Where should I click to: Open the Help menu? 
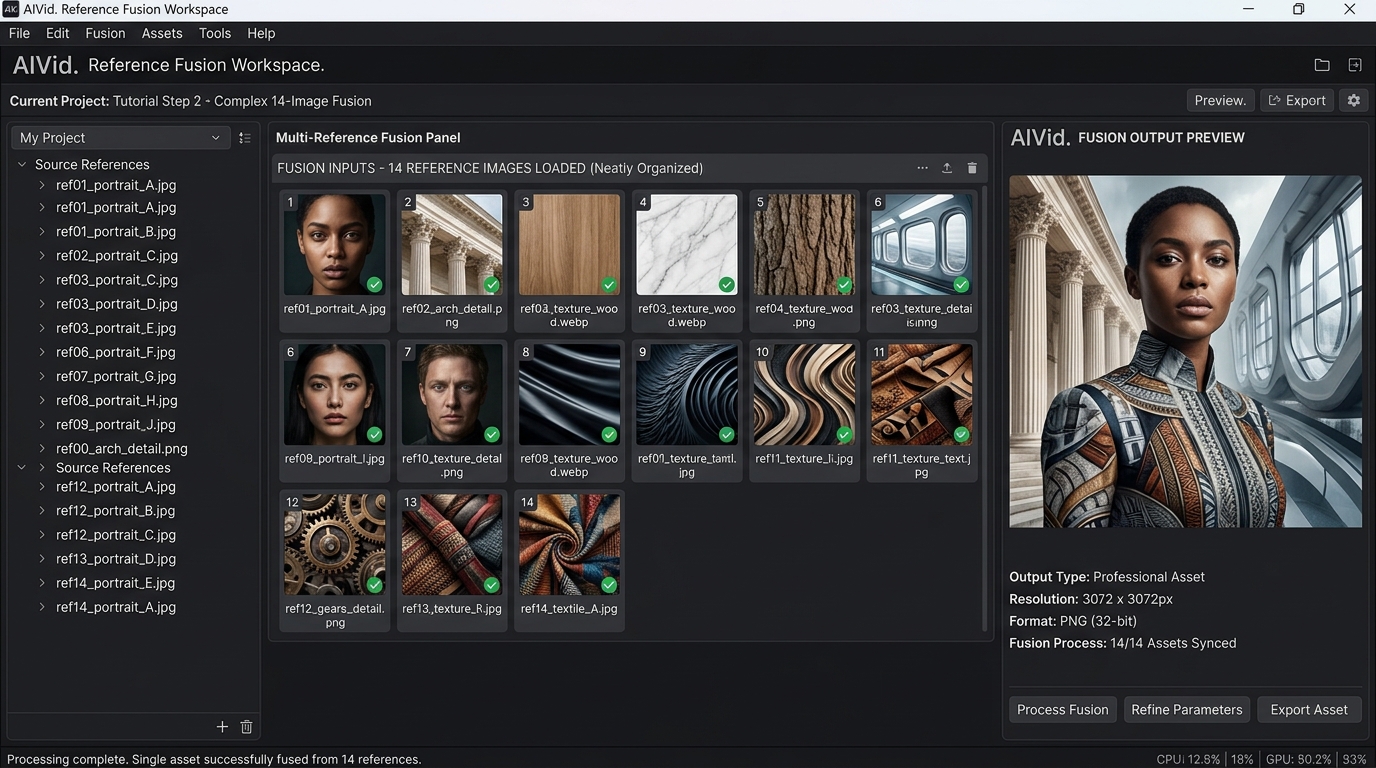point(261,33)
